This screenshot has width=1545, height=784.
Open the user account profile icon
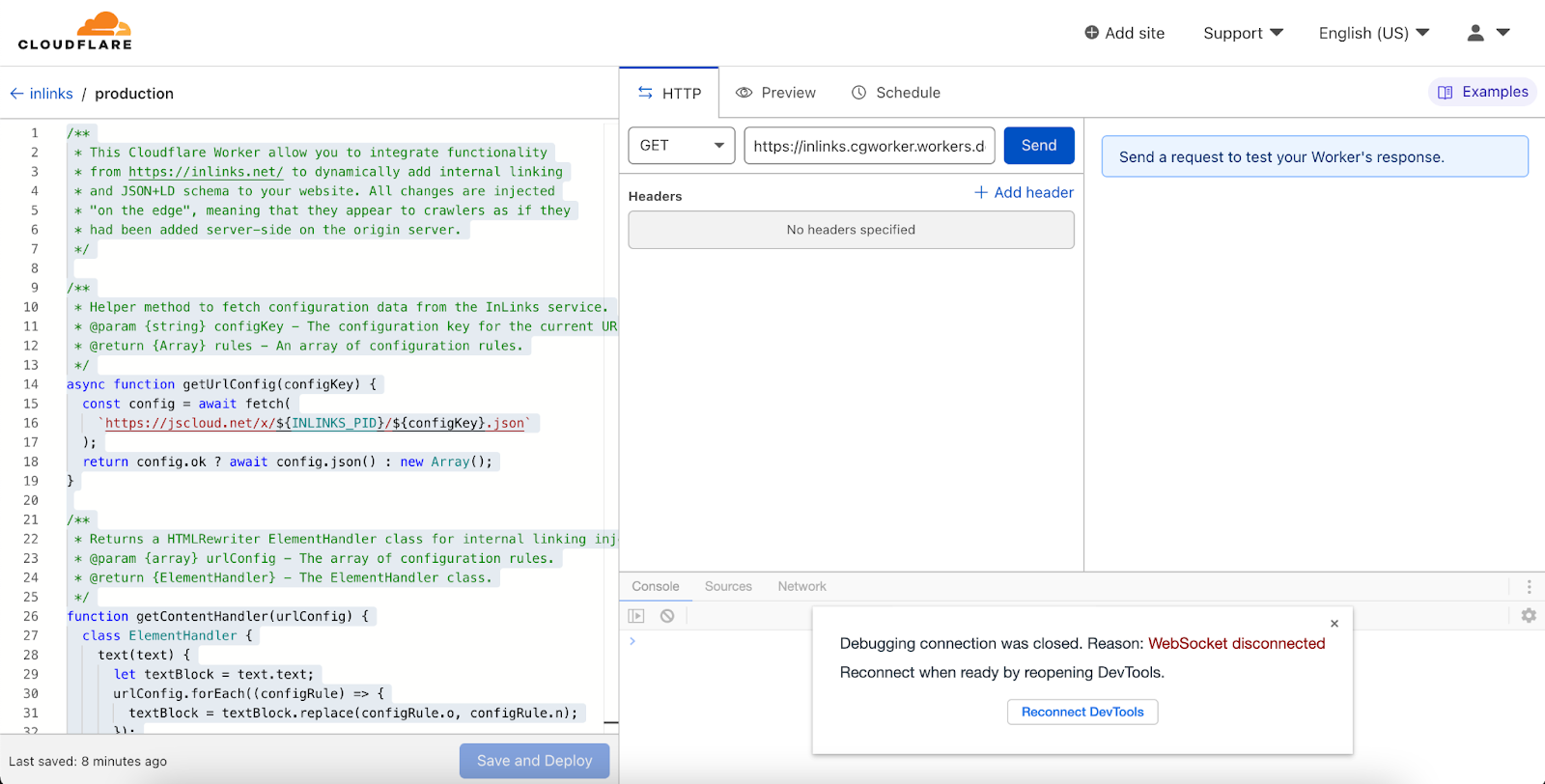click(x=1475, y=33)
